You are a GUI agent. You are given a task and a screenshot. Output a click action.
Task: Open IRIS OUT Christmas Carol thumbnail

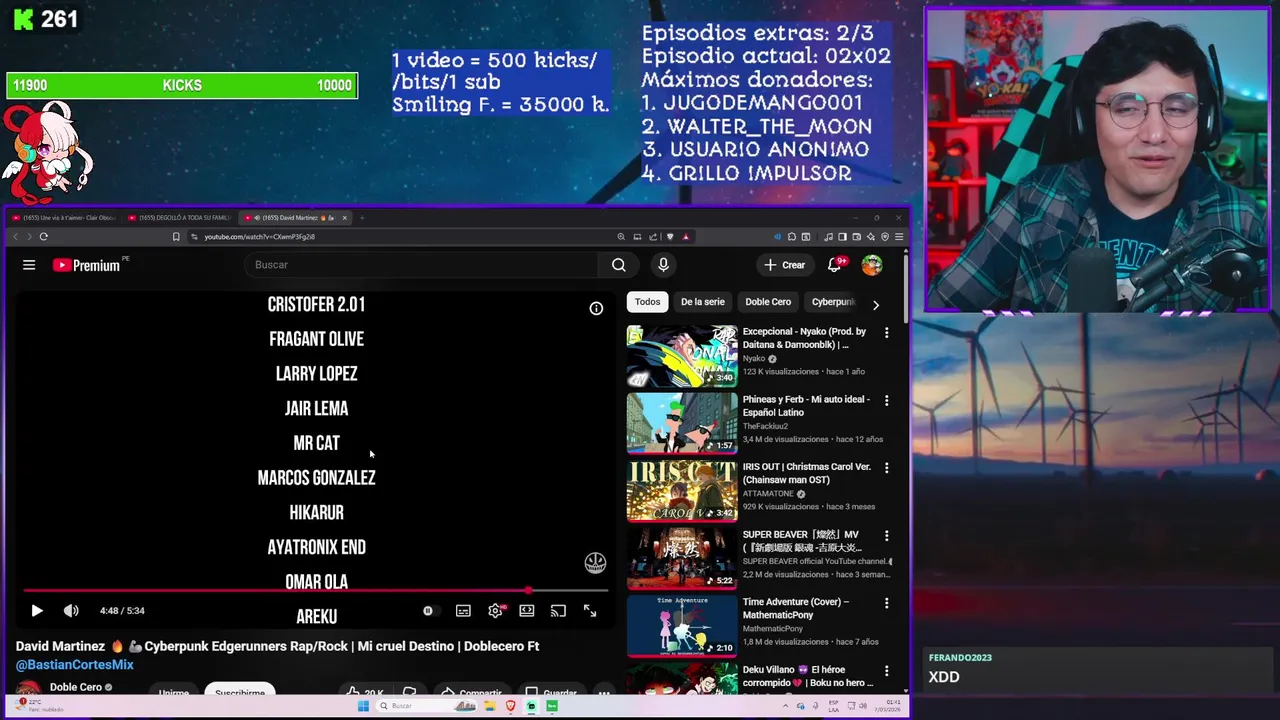[682, 491]
